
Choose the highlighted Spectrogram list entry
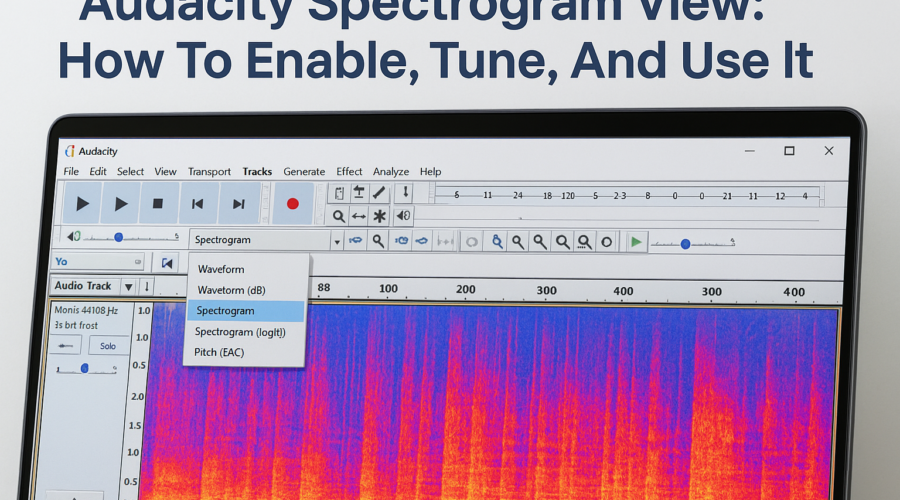click(246, 311)
